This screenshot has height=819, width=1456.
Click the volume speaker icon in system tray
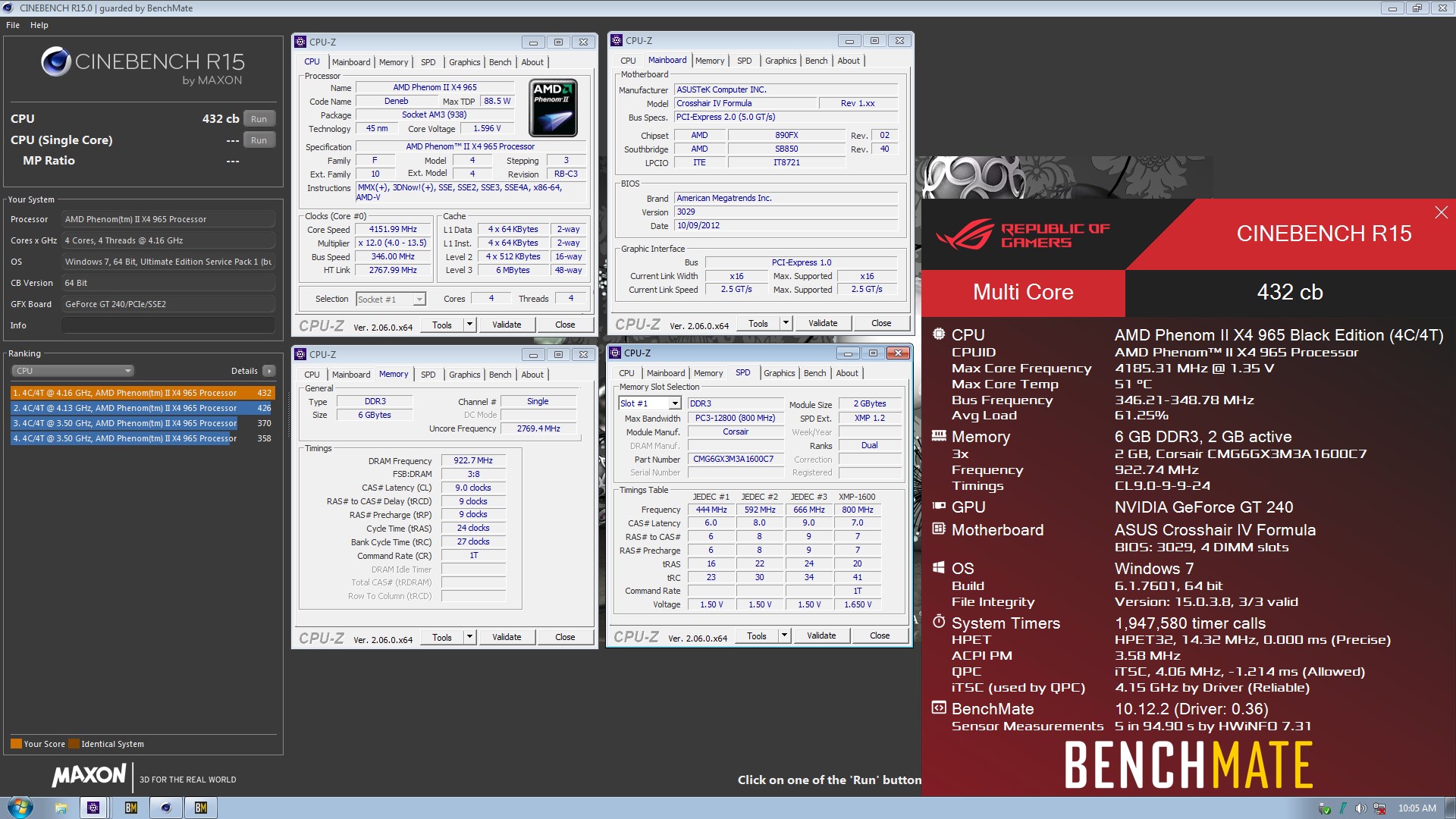[x=1360, y=808]
